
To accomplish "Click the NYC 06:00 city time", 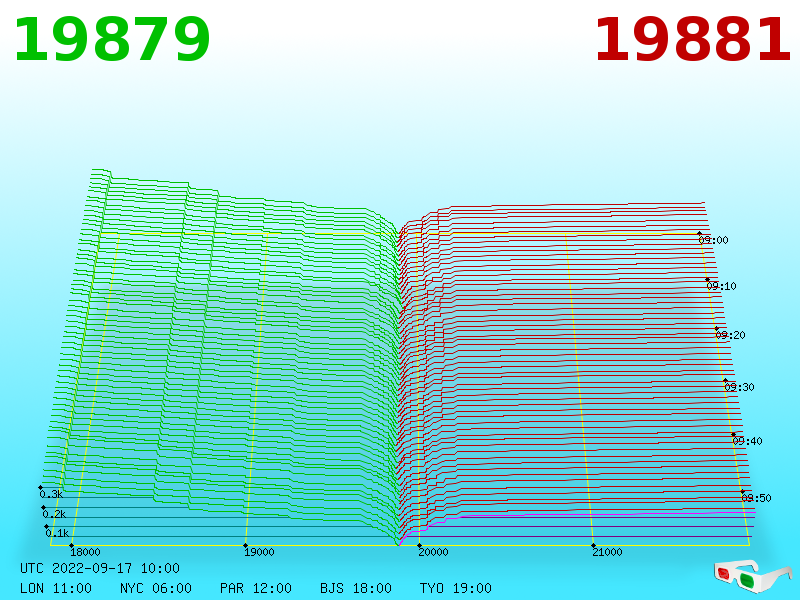I will coord(156,588).
